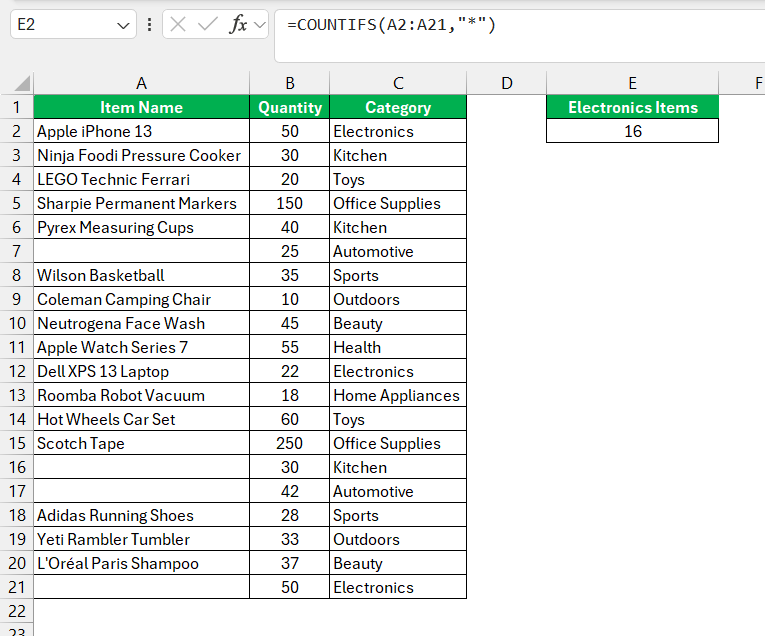Click the Category header cell

(398, 107)
